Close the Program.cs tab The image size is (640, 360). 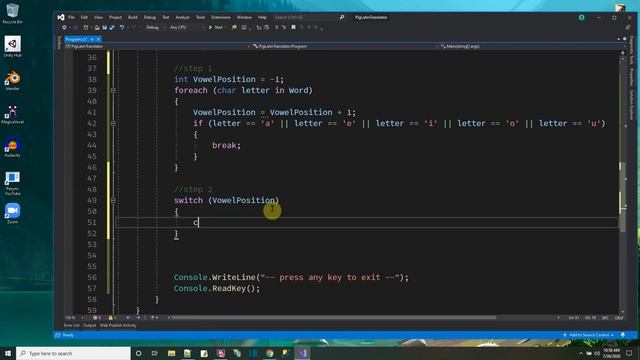coord(98,39)
